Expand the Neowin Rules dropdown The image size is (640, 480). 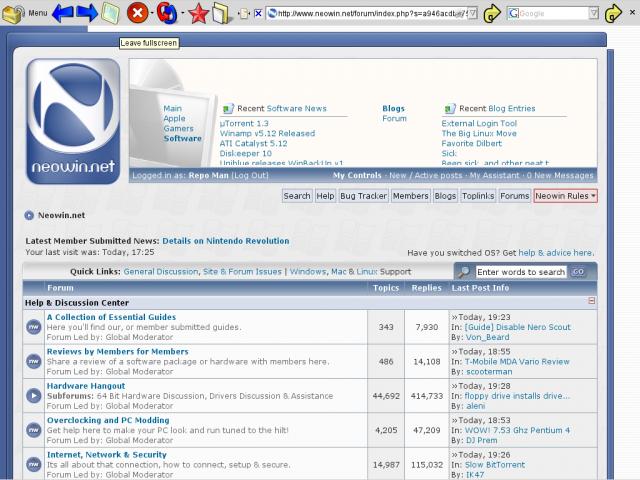click(565, 196)
